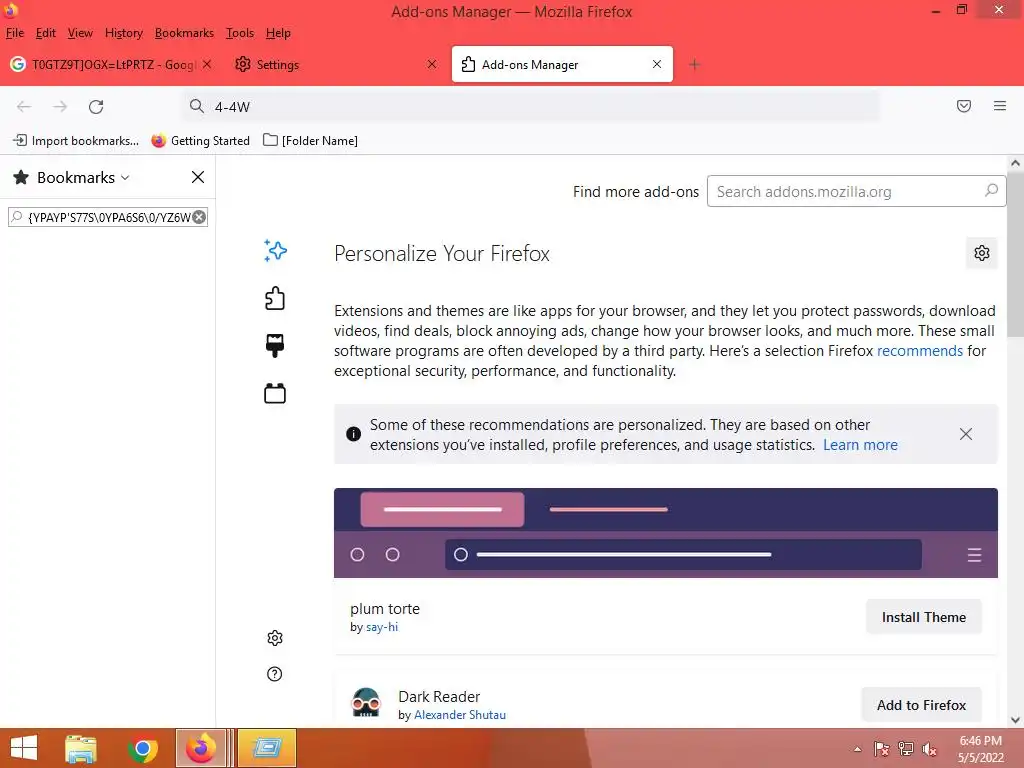1024x768 pixels.
Task: Launch Google Chrome from taskbar
Action: pos(143,748)
